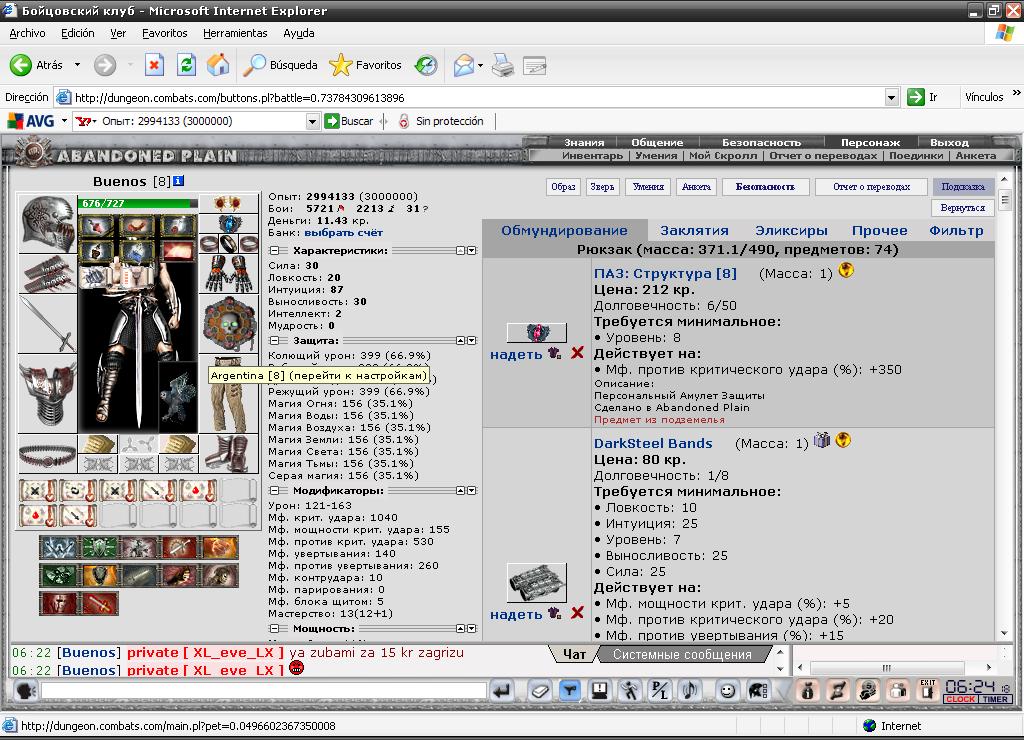Open the boots equipment slot
This screenshot has height=740, width=1024.
point(229,453)
